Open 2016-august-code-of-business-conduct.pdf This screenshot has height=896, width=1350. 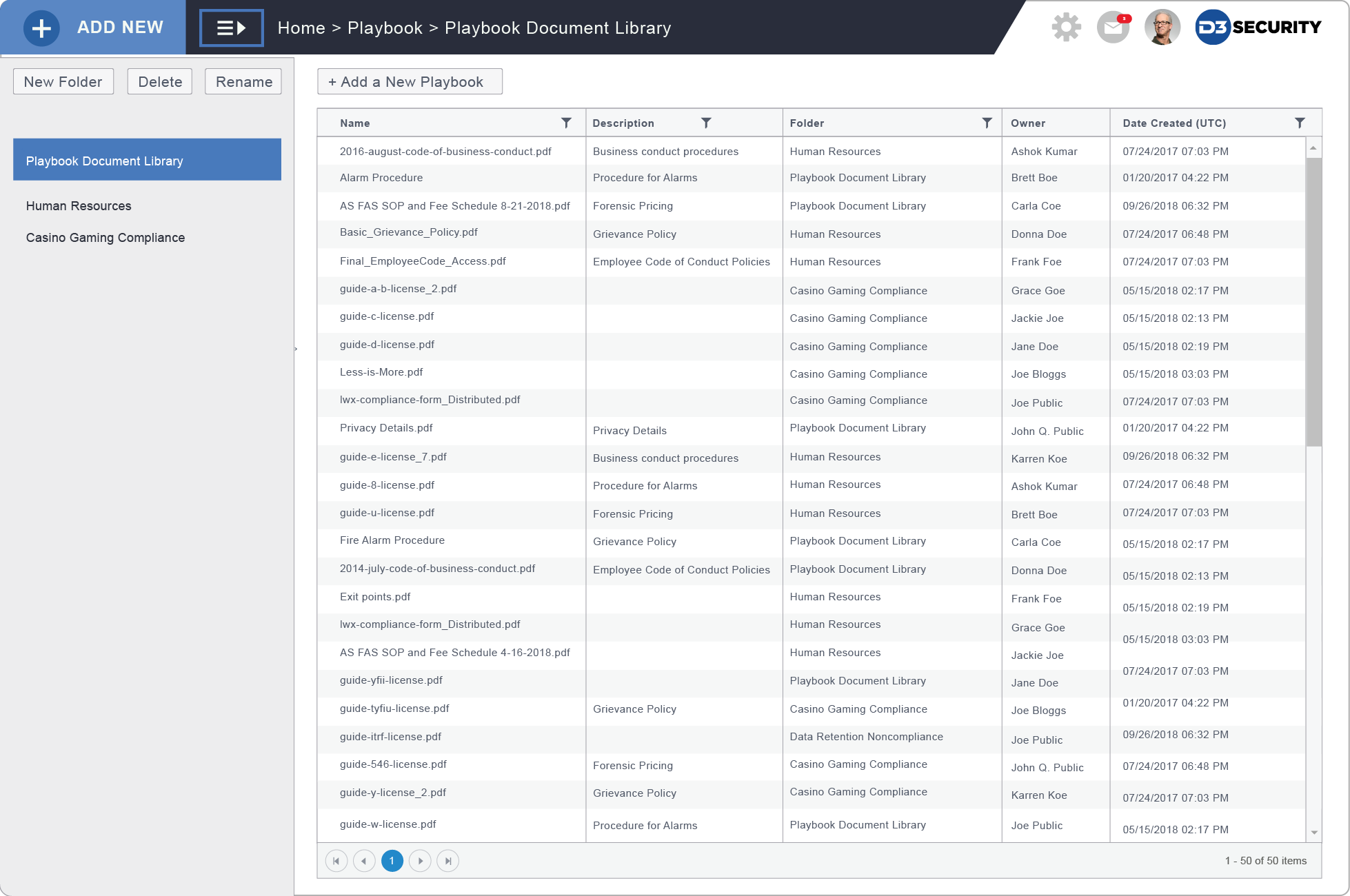click(445, 152)
